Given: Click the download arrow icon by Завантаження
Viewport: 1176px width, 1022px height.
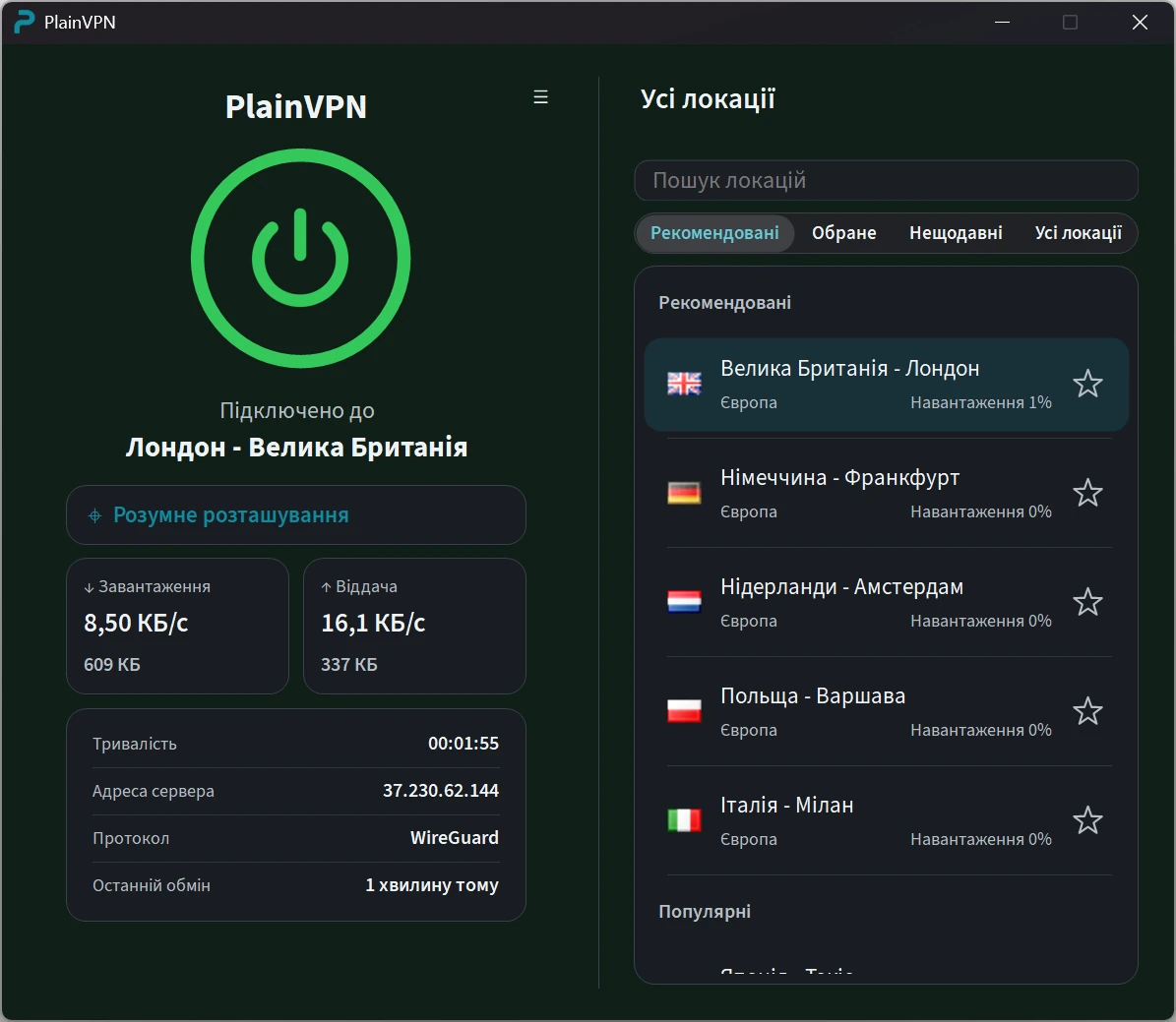Looking at the screenshot, I should [x=89, y=588].
